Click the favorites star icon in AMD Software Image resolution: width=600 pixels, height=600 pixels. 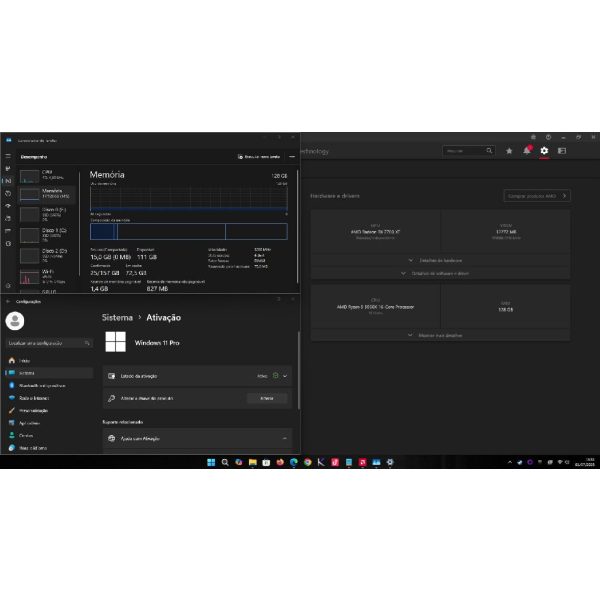509,151
